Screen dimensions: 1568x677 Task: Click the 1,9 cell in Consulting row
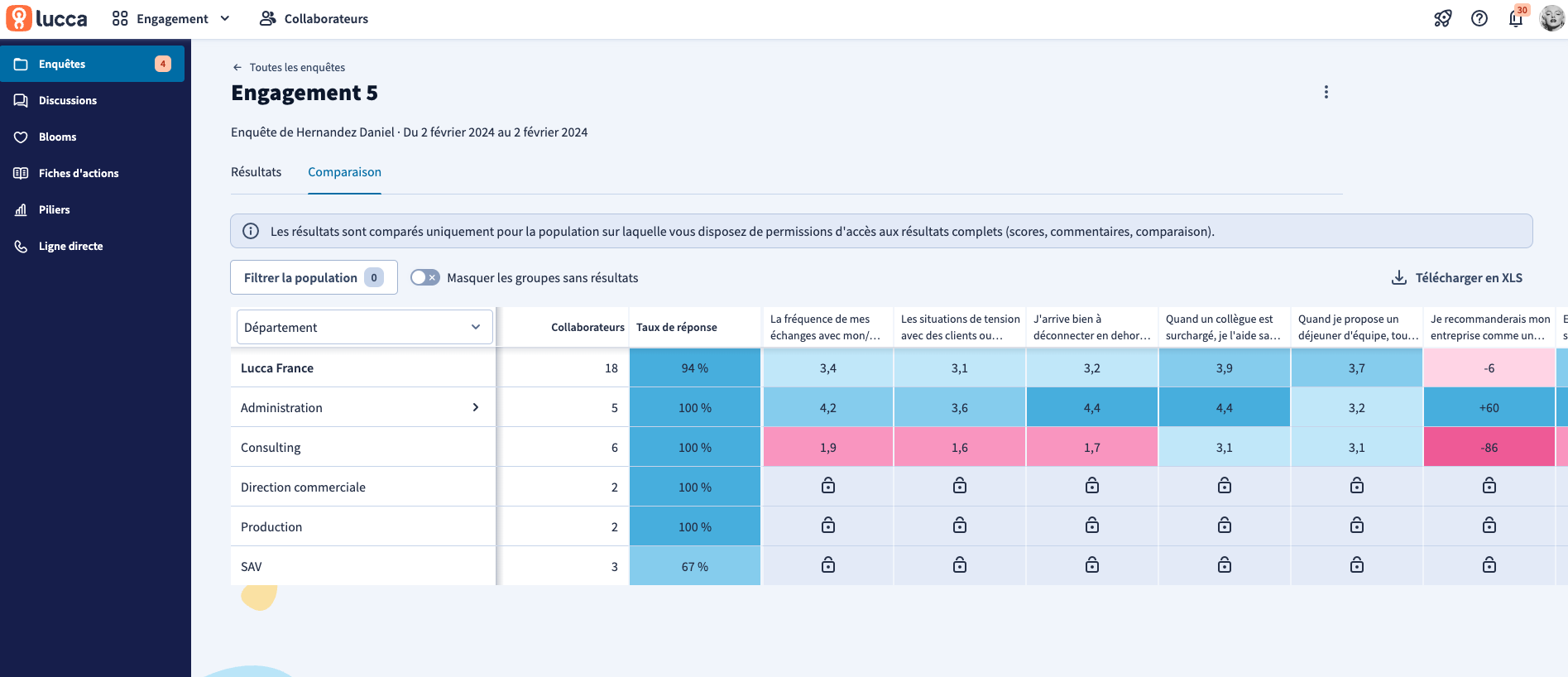click(827, 447)
